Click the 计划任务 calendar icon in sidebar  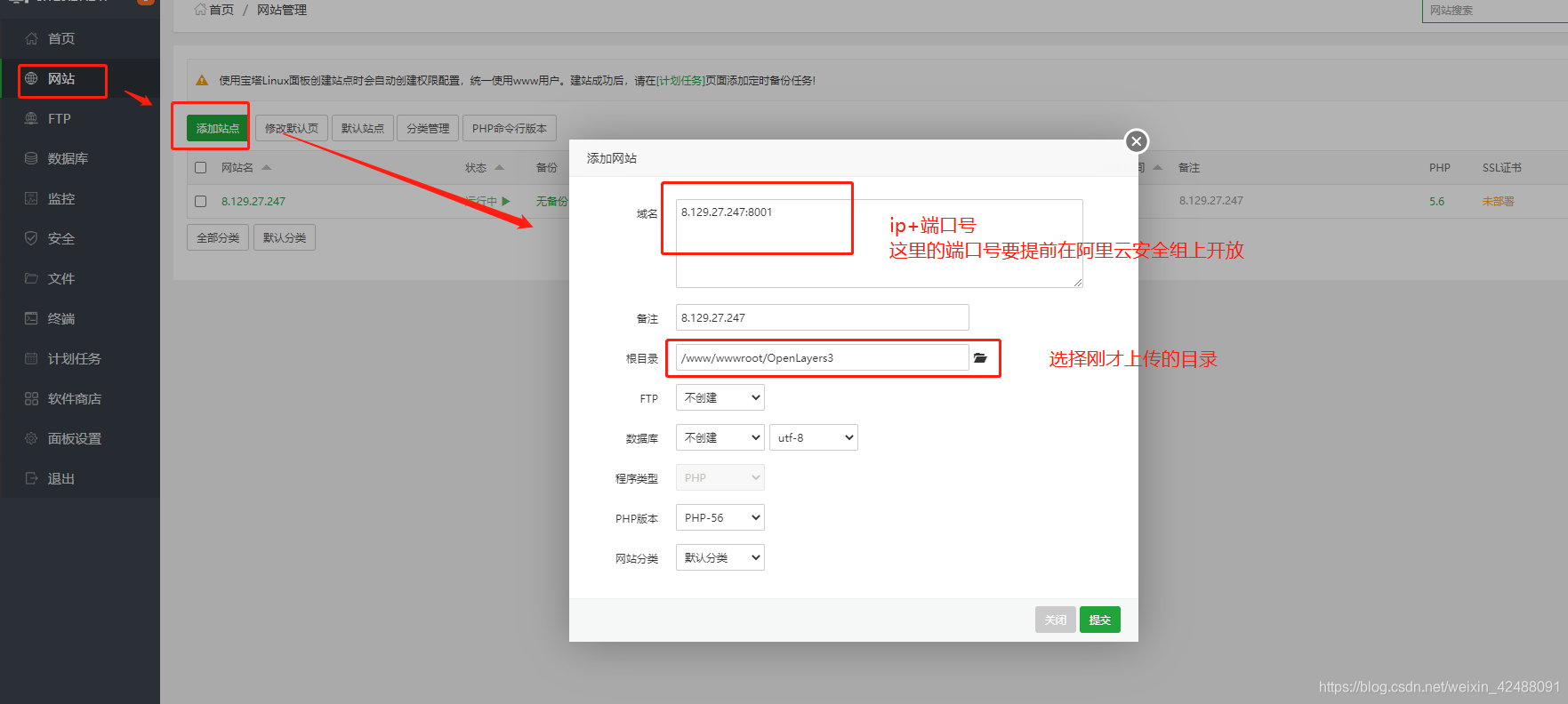point(31,358)
